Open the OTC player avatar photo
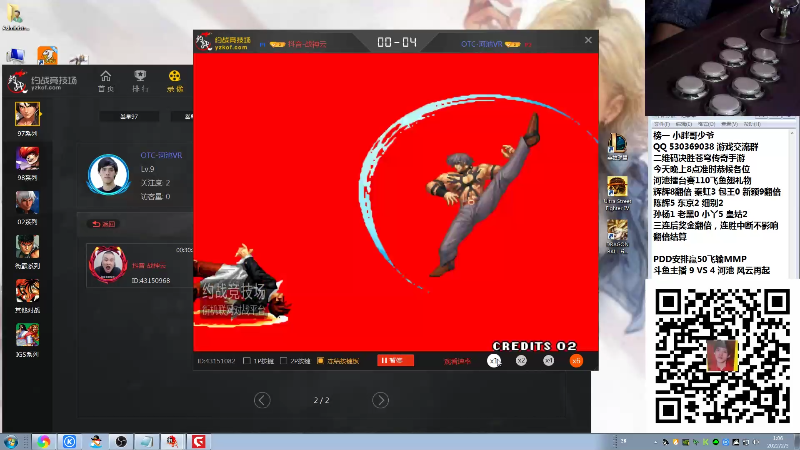This screenshot has height=450, width=800. [x=108, y=174]
